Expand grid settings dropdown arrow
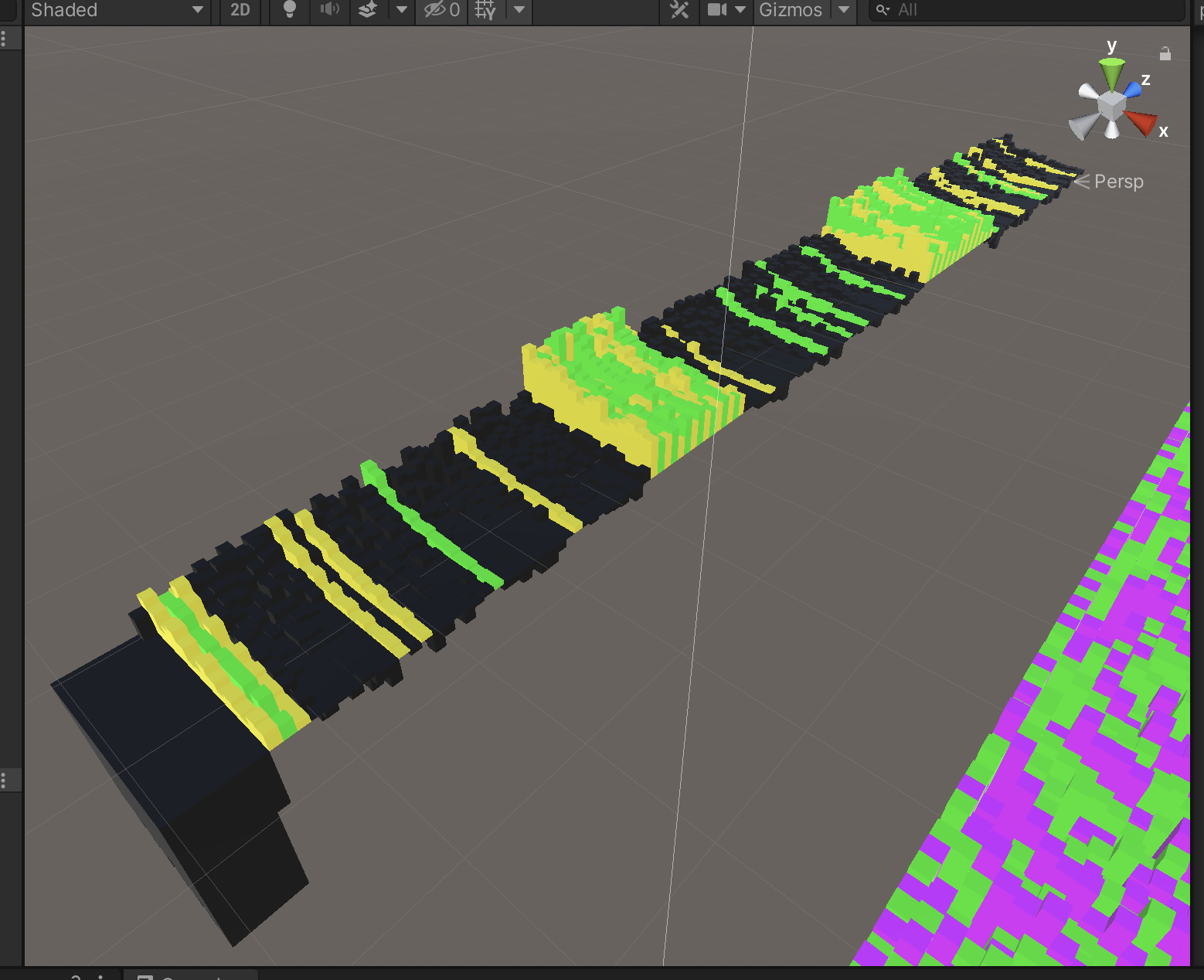1204x980 pixels. [519, 10]
